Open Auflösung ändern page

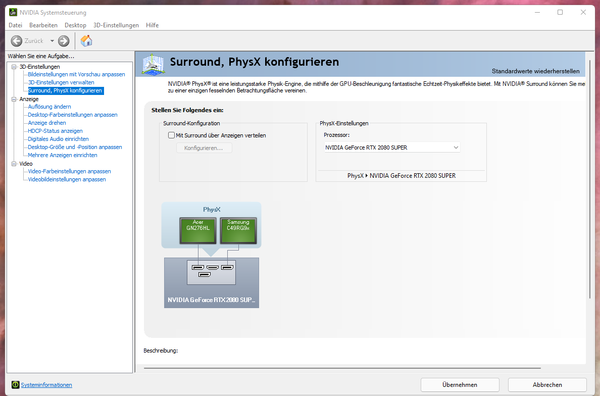pyautogui.click(x=49, y=106)
